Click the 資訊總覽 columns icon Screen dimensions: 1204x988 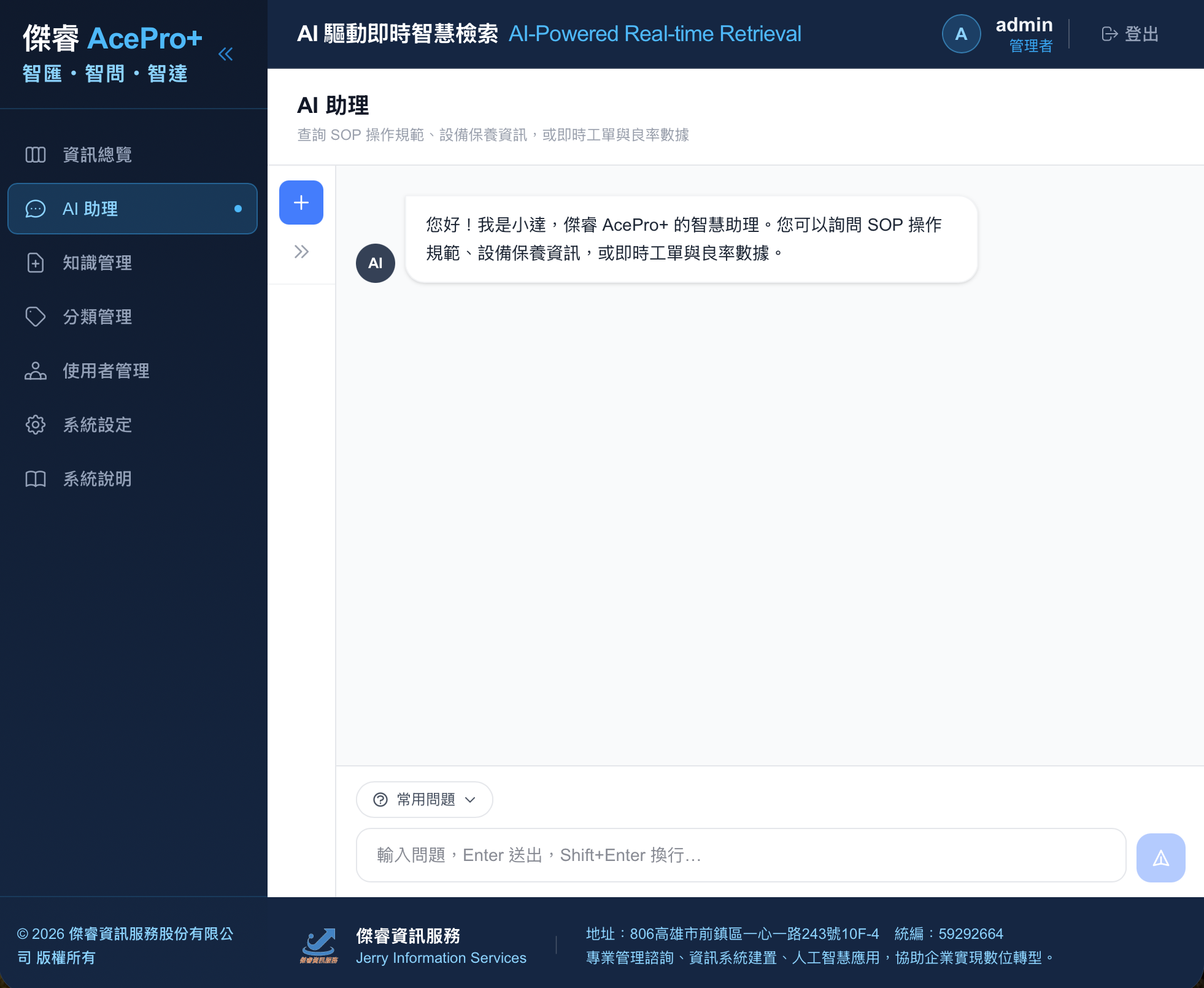tap(36, 155)
